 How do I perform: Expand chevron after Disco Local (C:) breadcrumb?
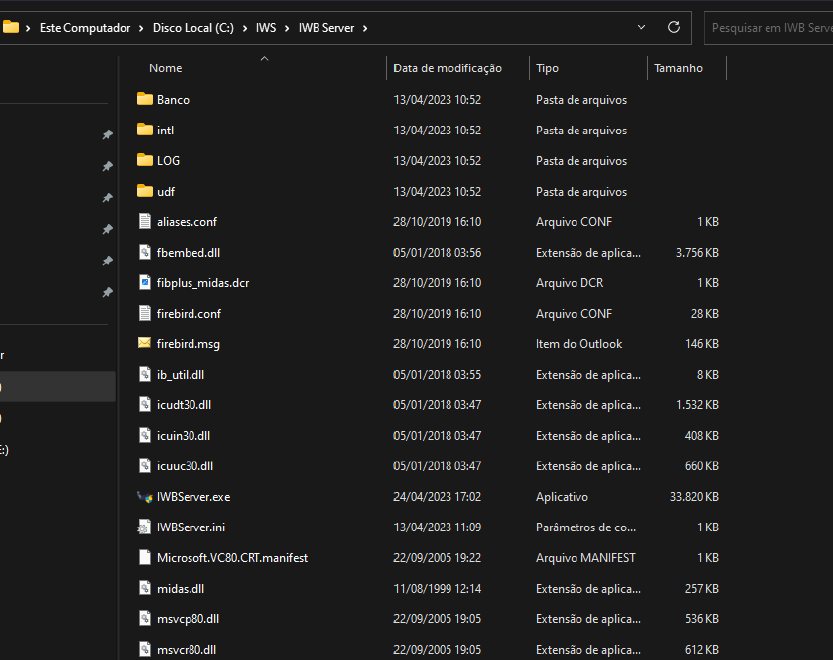pyautogui.click(x=244, y=28)
